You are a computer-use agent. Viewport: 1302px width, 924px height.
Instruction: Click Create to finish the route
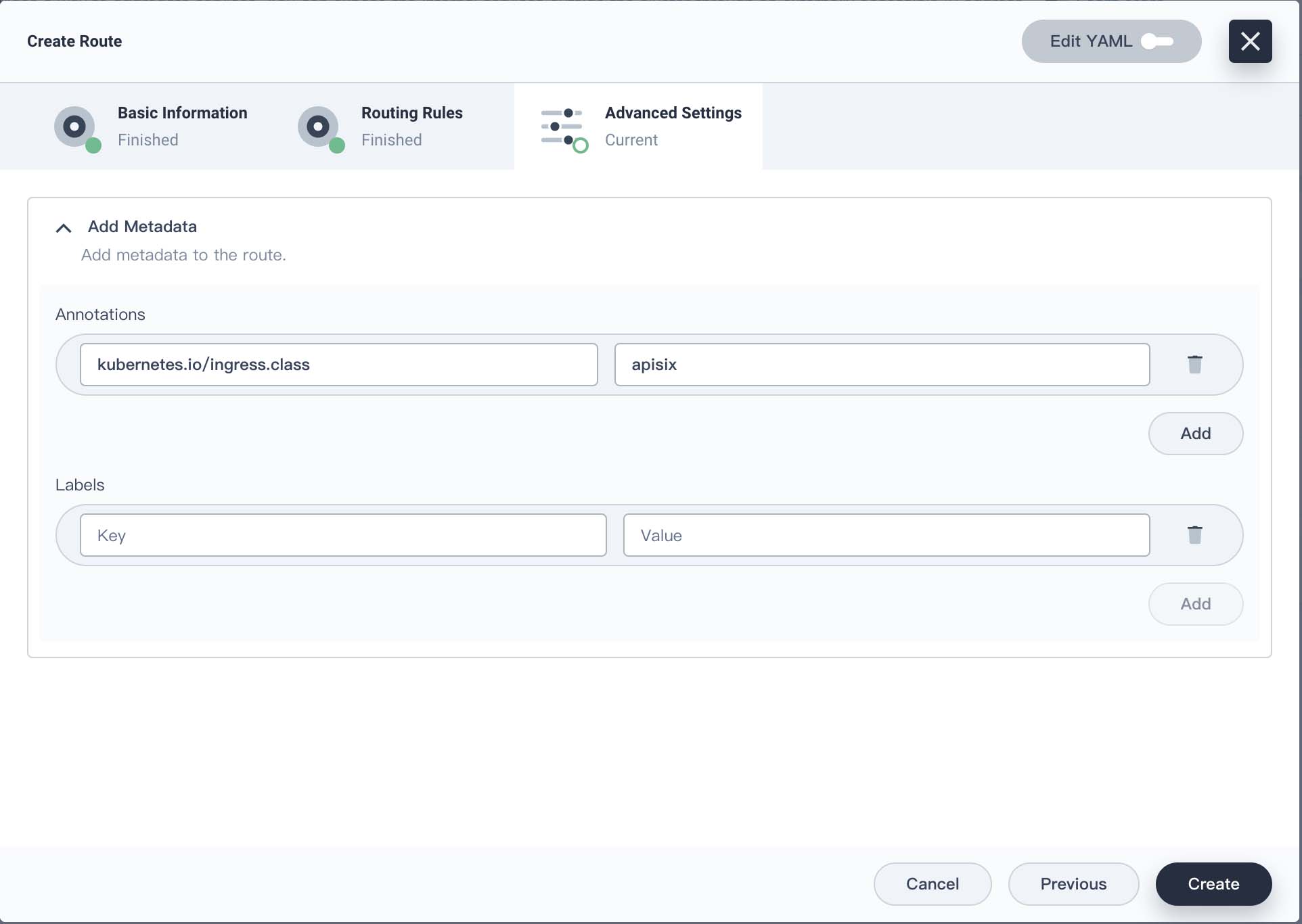pos(1213,884)
